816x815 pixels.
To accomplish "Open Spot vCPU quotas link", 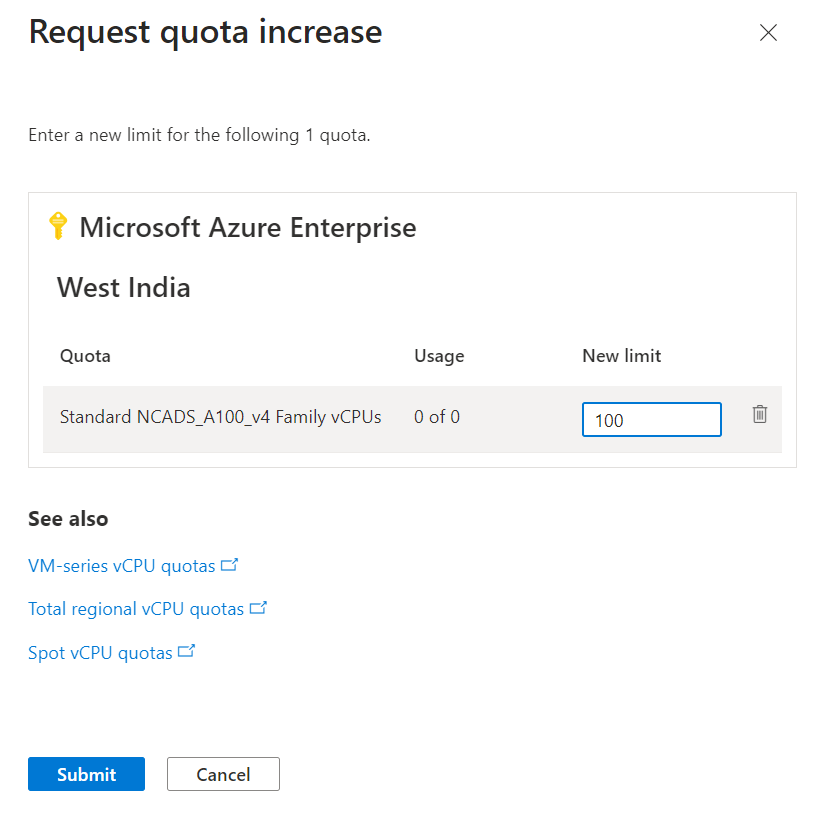I will pos(100,653).
